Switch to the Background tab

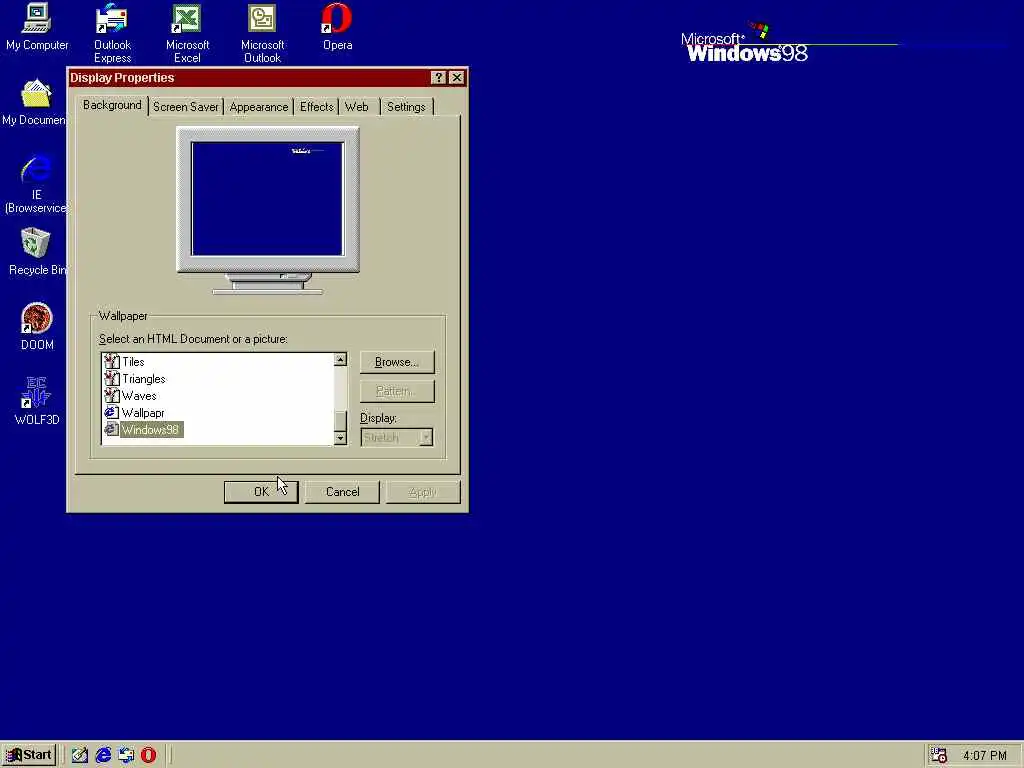coord(112,105)
